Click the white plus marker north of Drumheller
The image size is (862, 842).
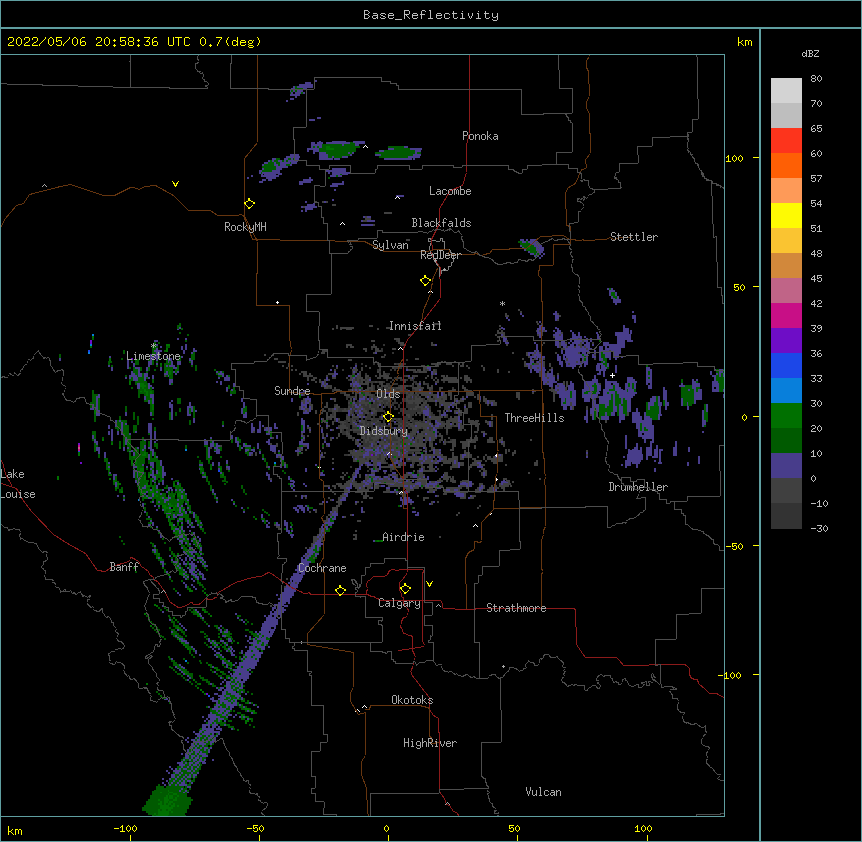612,375
